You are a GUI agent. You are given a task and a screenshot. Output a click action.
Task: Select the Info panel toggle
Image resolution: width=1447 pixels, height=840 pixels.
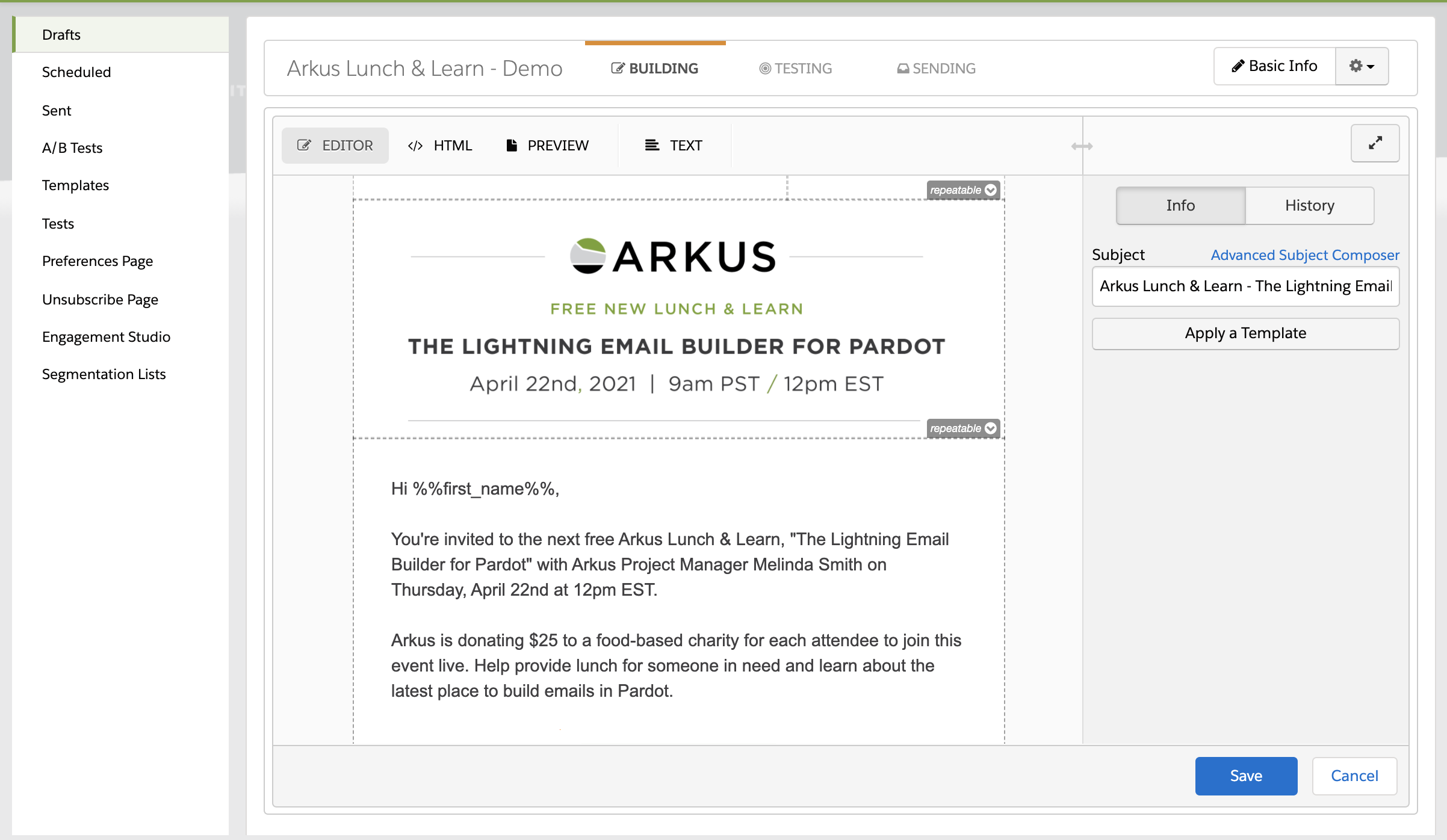(x=1180, y=206)
